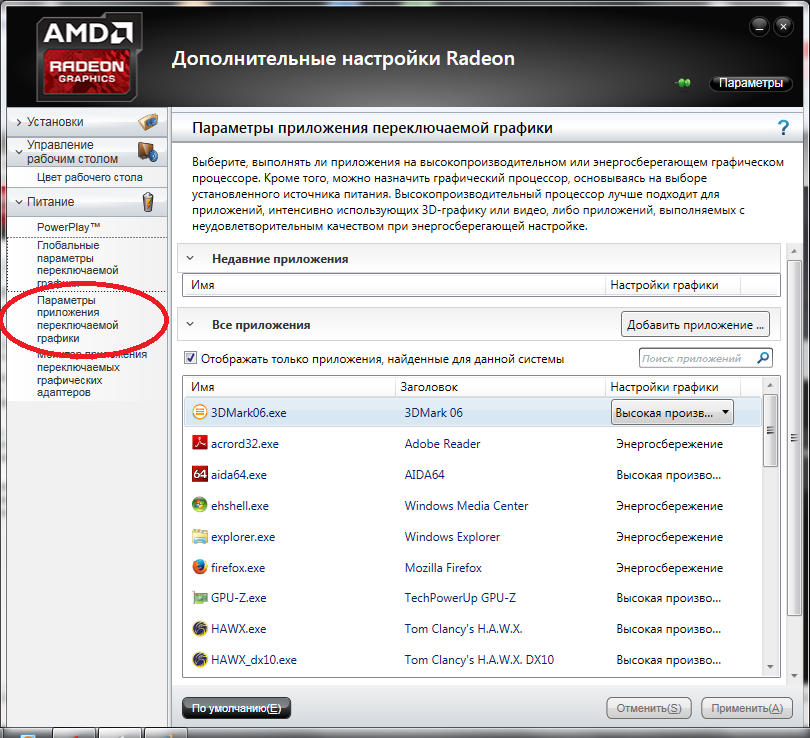Viewport: 810px width, 738px height.
Task: Click Tom Clancy's H.A.W.X. DX10 title
Action: (479, 660)
